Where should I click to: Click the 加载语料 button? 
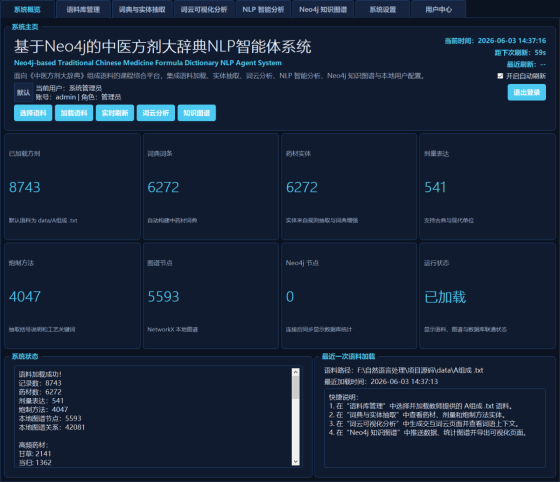(74, 113)
